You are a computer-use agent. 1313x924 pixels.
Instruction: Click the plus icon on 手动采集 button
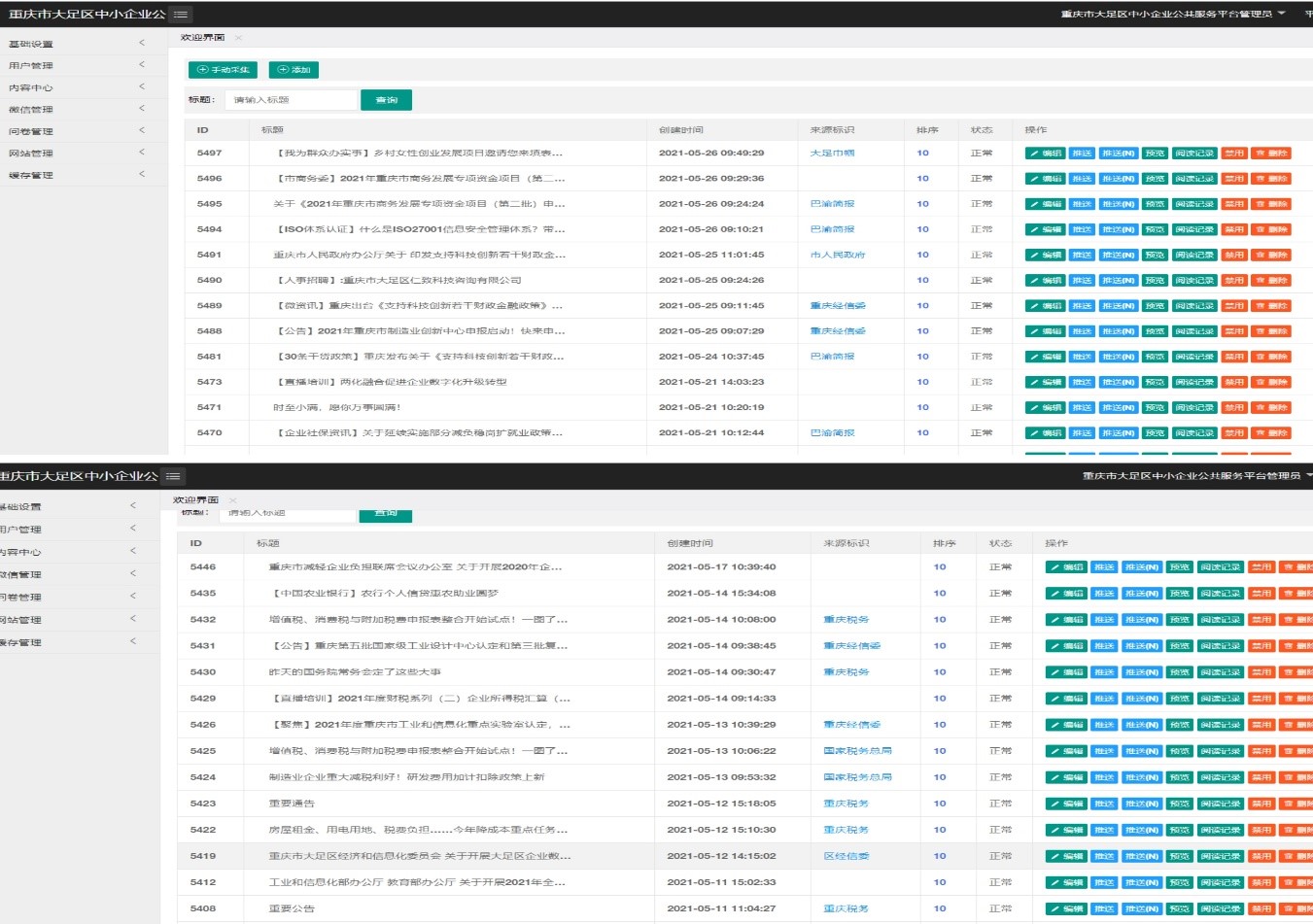(x=202, y=70)
